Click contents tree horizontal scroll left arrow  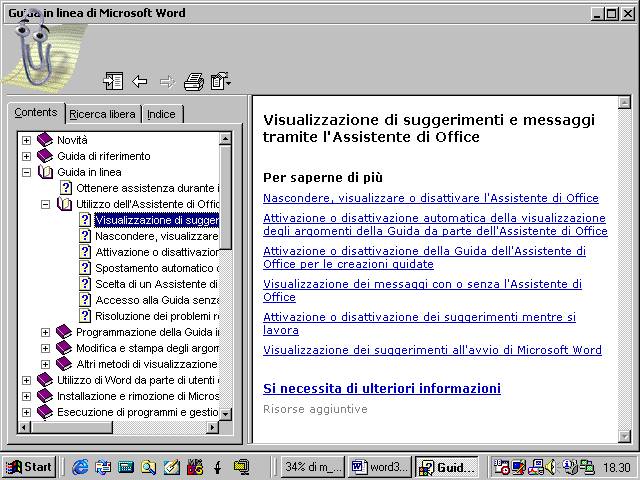24,427
